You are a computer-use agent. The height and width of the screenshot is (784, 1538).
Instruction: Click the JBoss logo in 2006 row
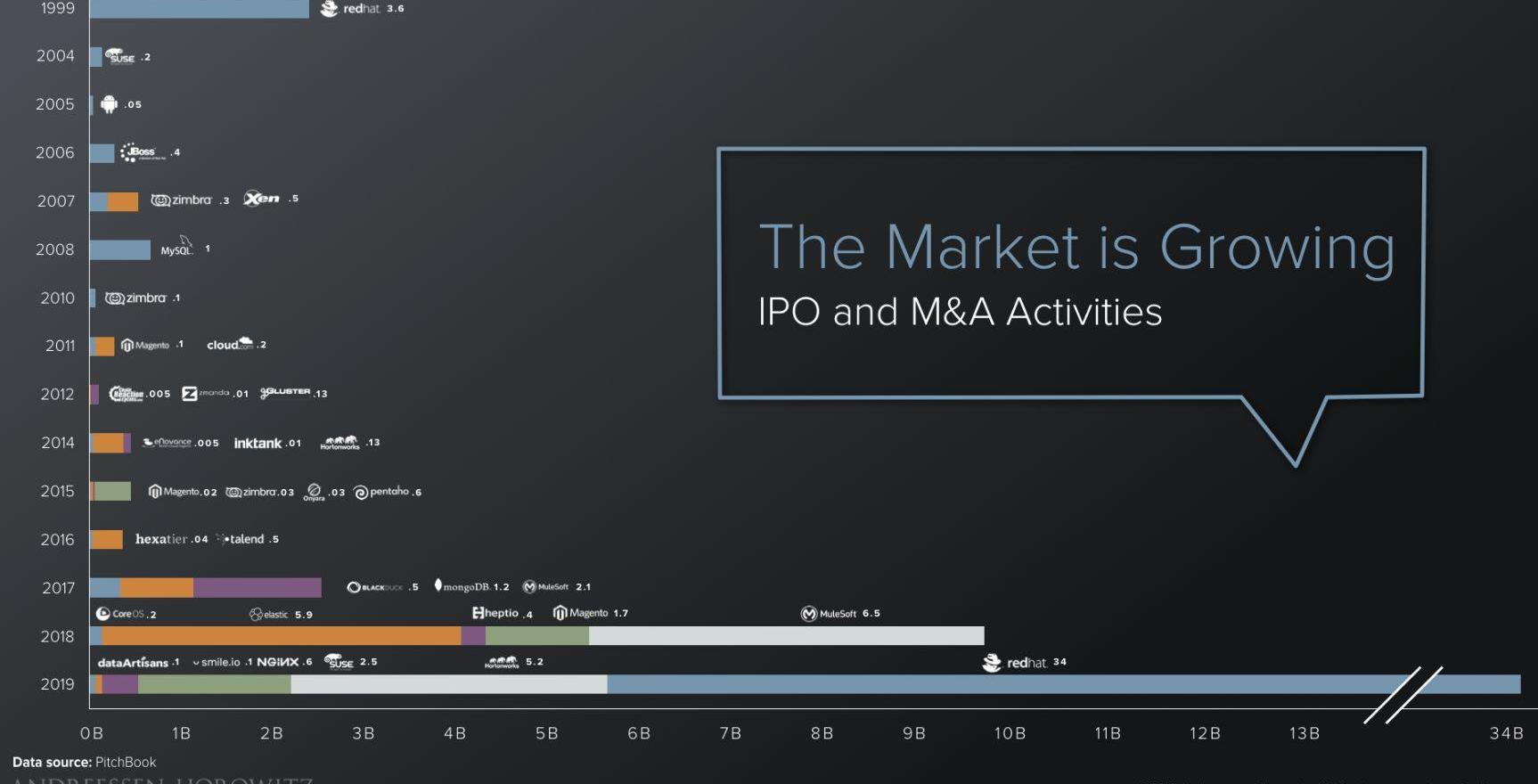[143, 152]
